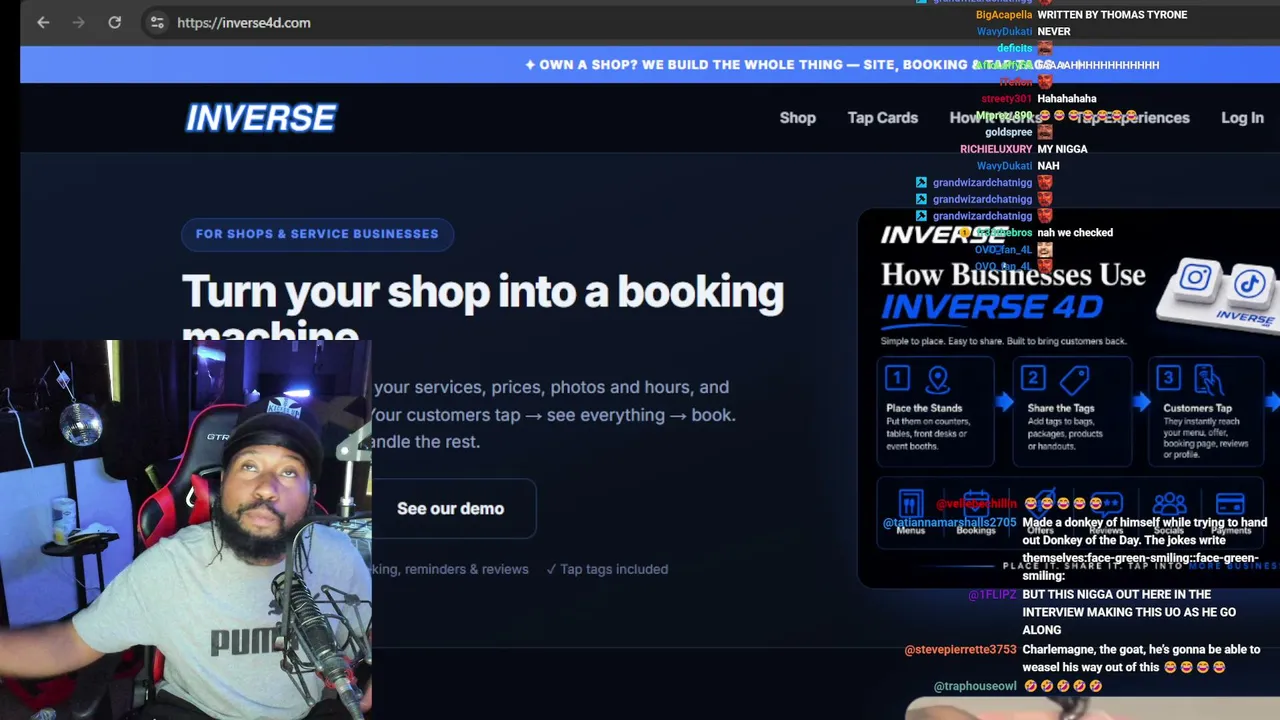
Task: Go back using the browser back arrow
Action: click(43, 22)
